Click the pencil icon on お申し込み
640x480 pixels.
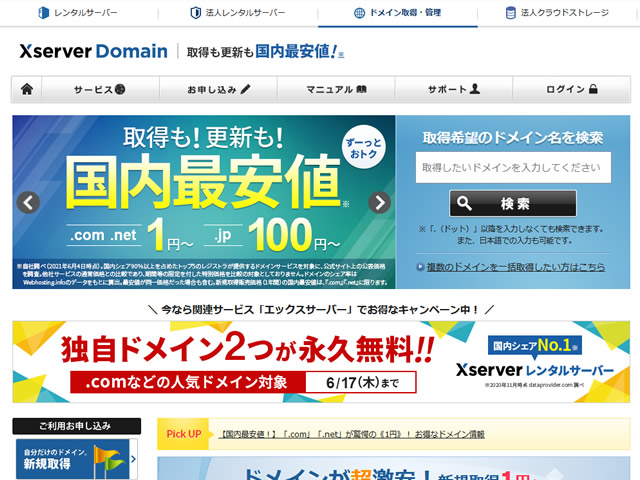point(245,89)
